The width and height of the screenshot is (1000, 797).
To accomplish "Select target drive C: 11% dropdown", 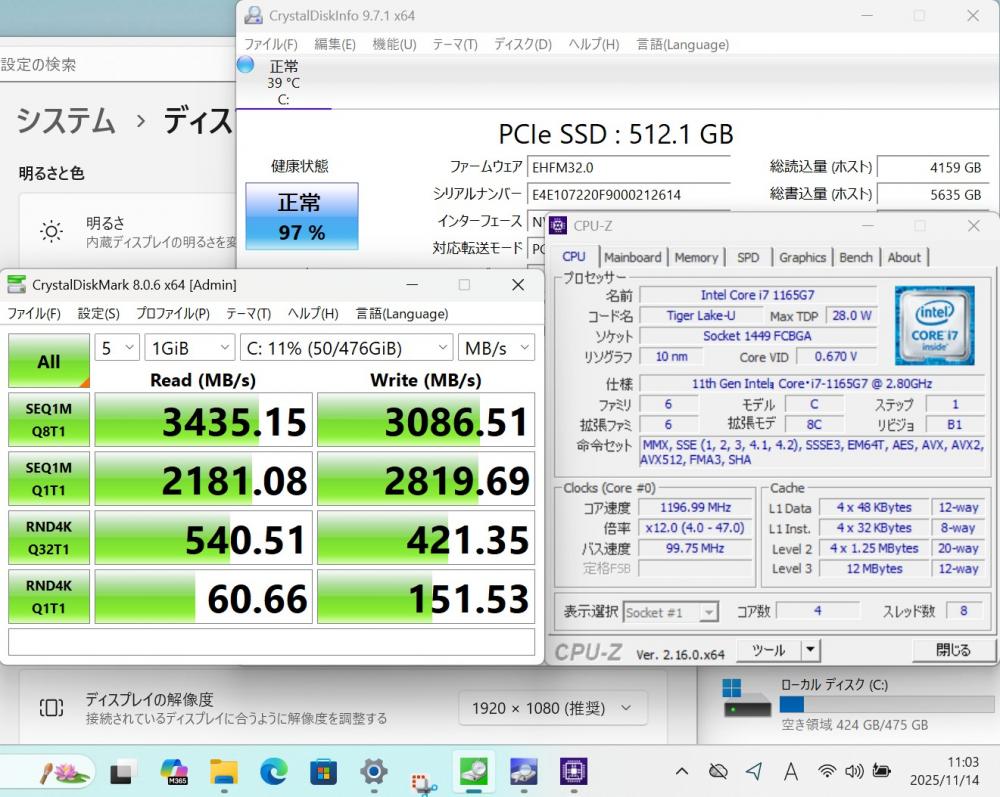I will 347,348.
